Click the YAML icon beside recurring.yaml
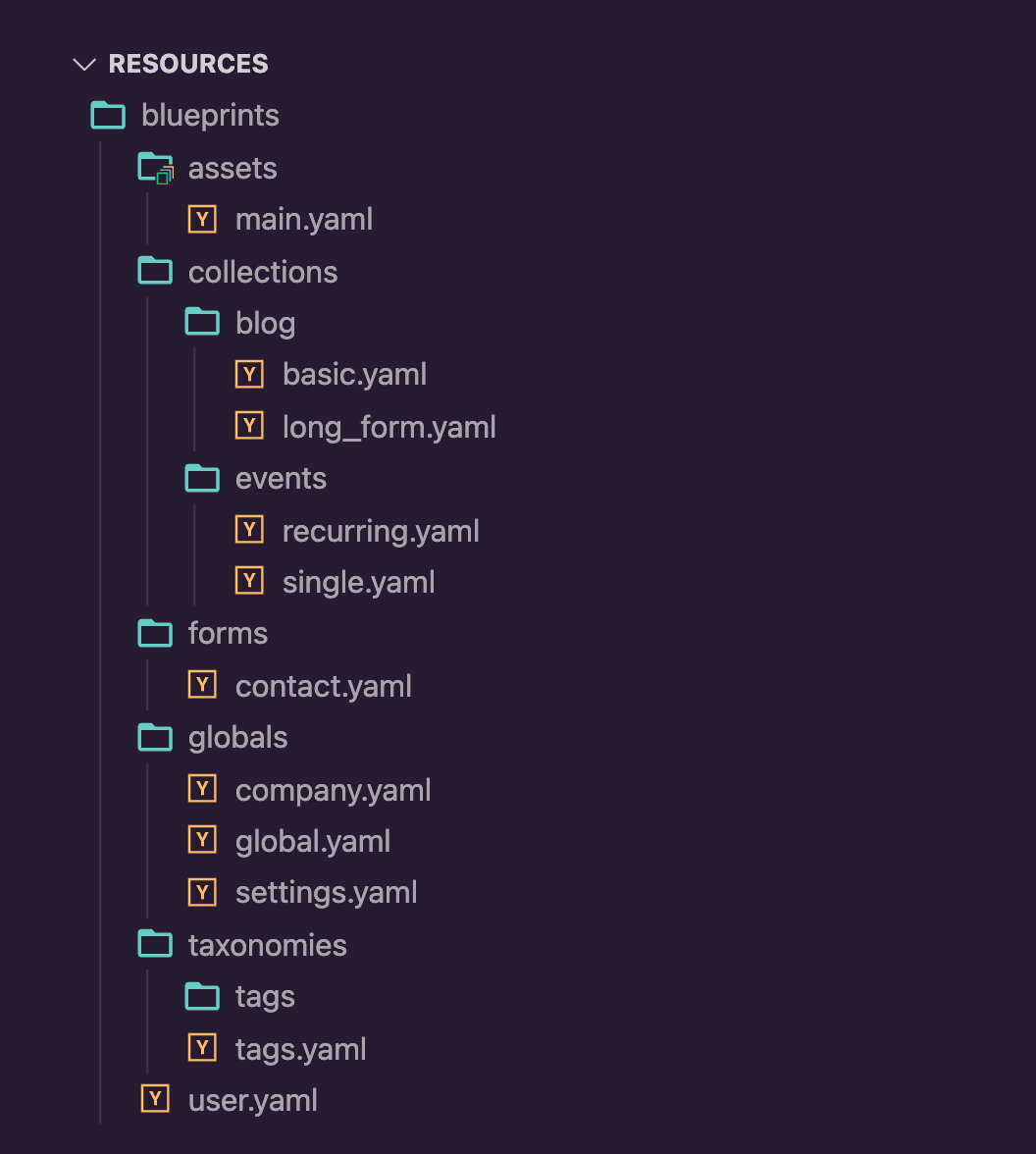The height and width of the screenshot is (1154, 1036). [x=249, y=529]
